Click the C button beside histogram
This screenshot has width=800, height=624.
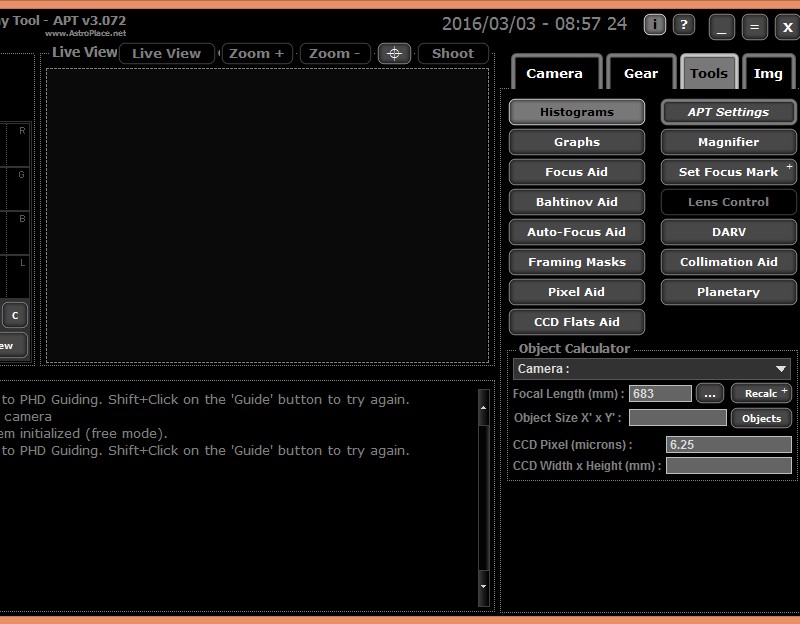pyautogui.click(x=15, y=315)
